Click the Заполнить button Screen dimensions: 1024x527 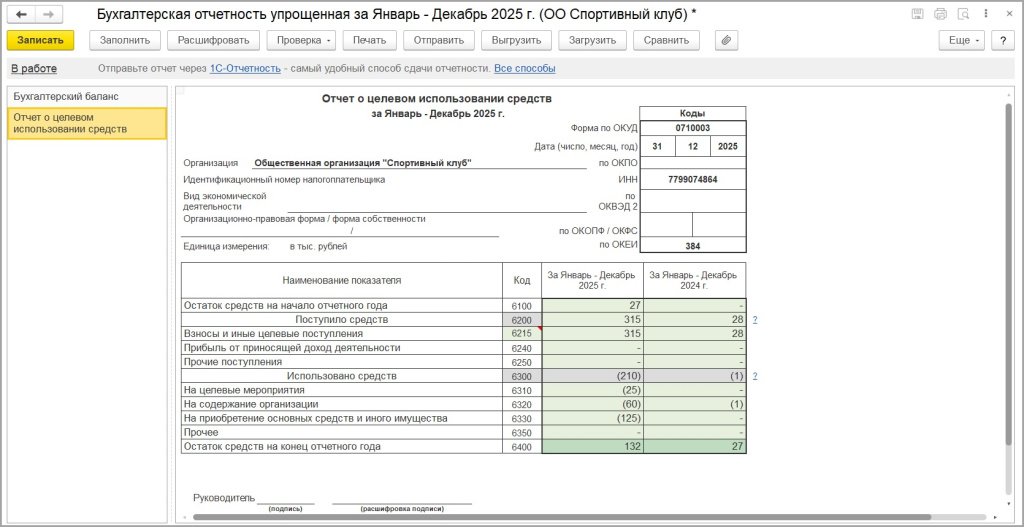pos(125,40)
